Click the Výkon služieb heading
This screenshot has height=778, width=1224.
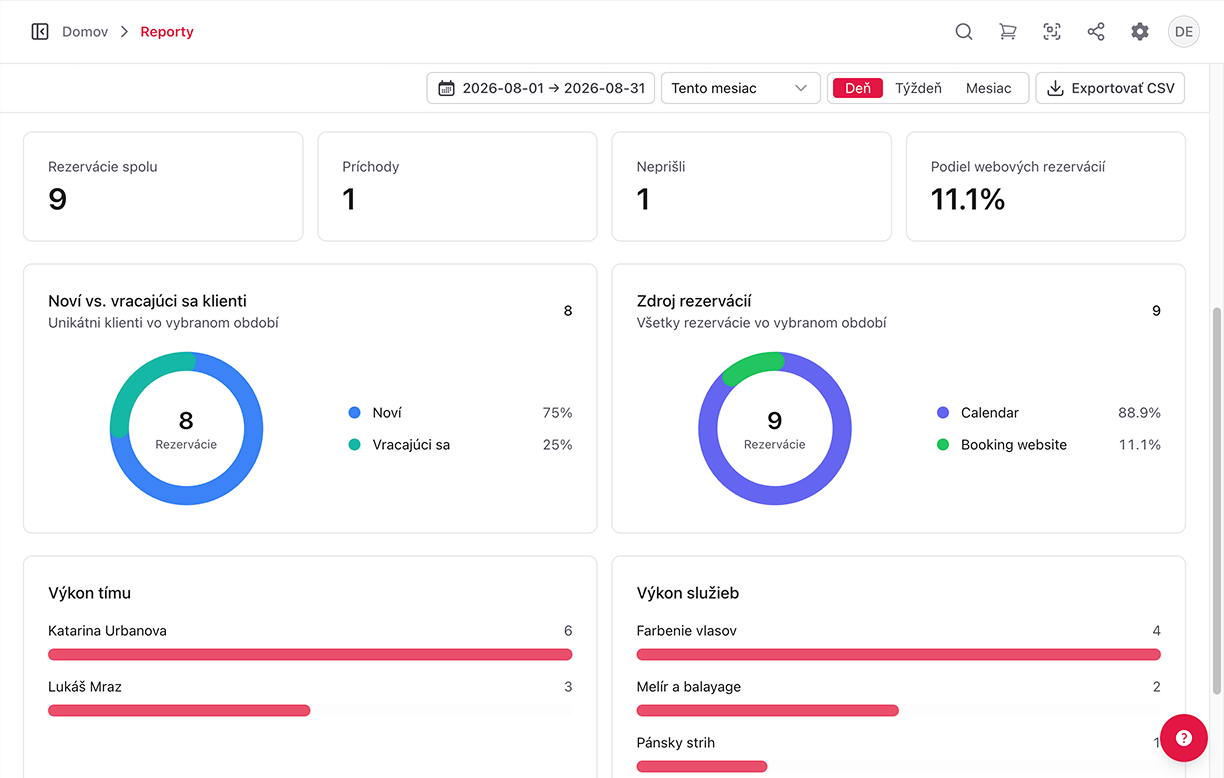click(x=688, y=593)
